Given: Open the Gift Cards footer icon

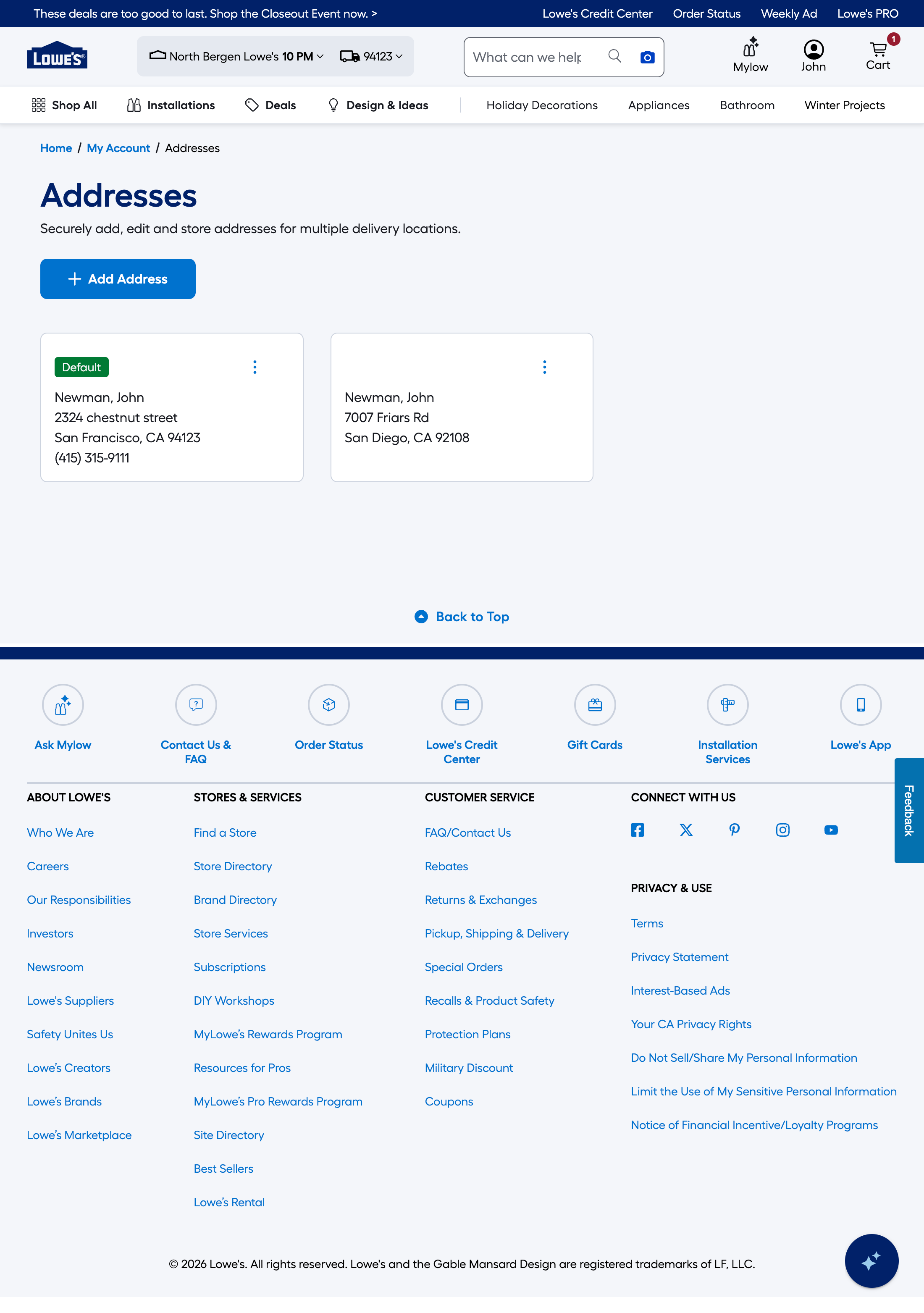Looking at the screenshot, I should tap(595, 705).
